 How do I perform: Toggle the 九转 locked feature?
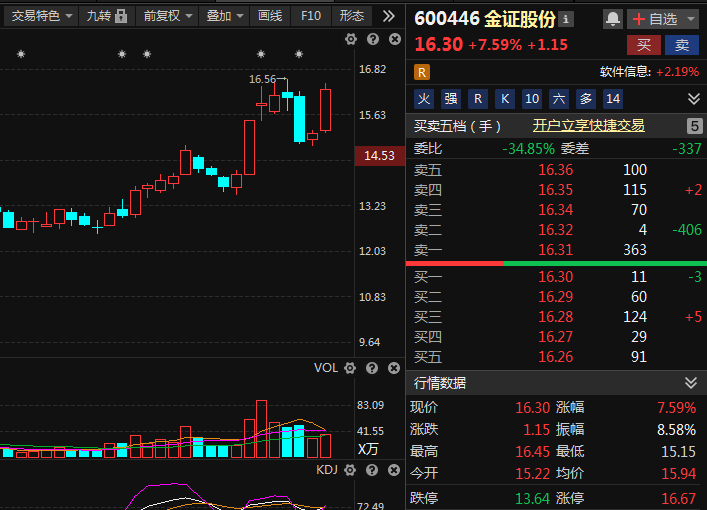tap(106, 16)
